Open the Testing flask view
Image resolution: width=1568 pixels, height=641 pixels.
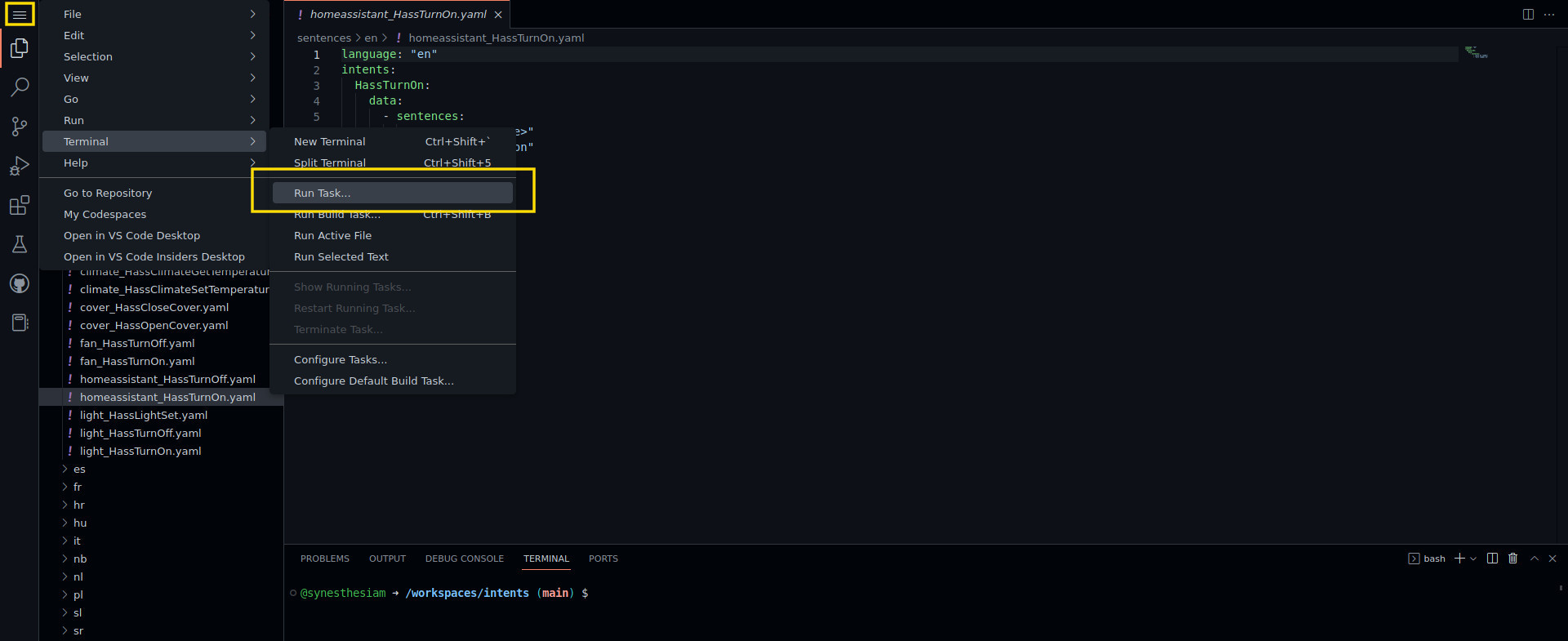[x=20, y=244]
